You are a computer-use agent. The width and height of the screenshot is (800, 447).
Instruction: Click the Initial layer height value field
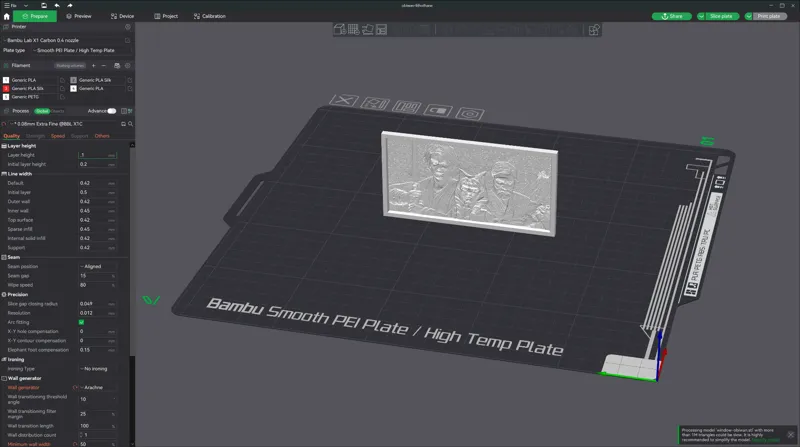(x=97, y=164)
